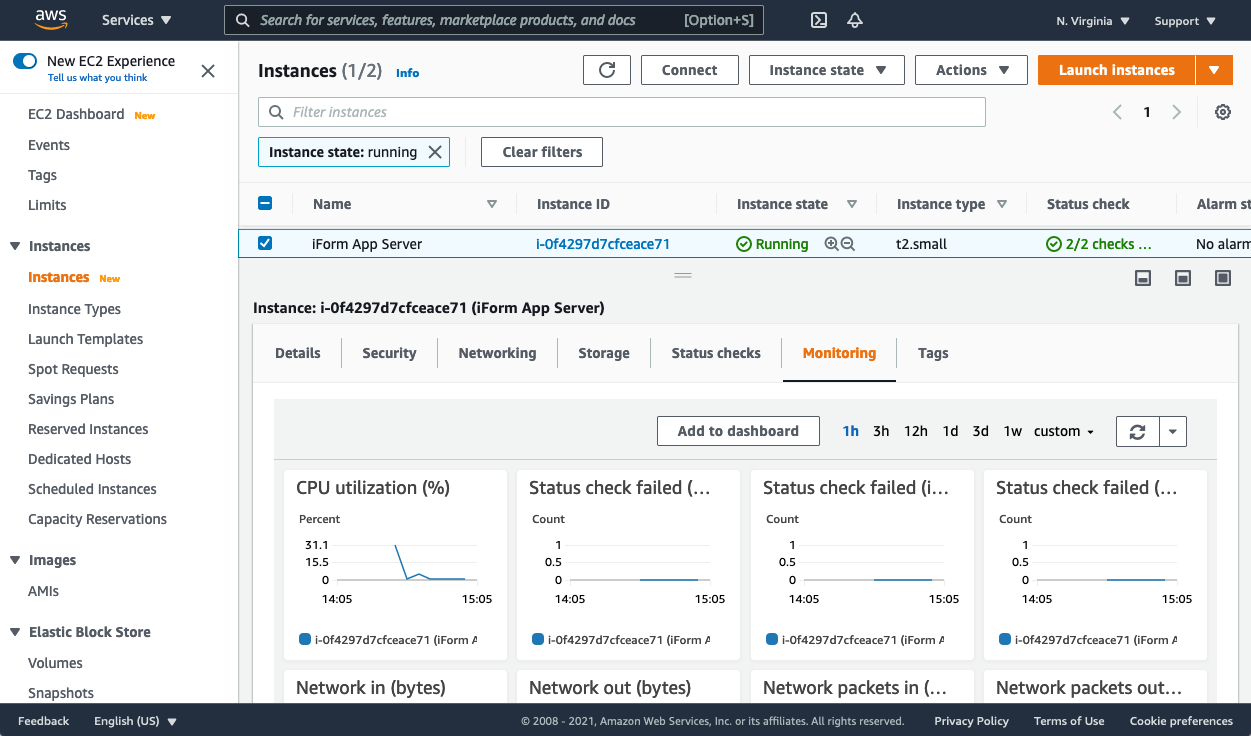Click the Feedback footer link
The width and height of the screenshot is (1251, 736).
point(44,721)
